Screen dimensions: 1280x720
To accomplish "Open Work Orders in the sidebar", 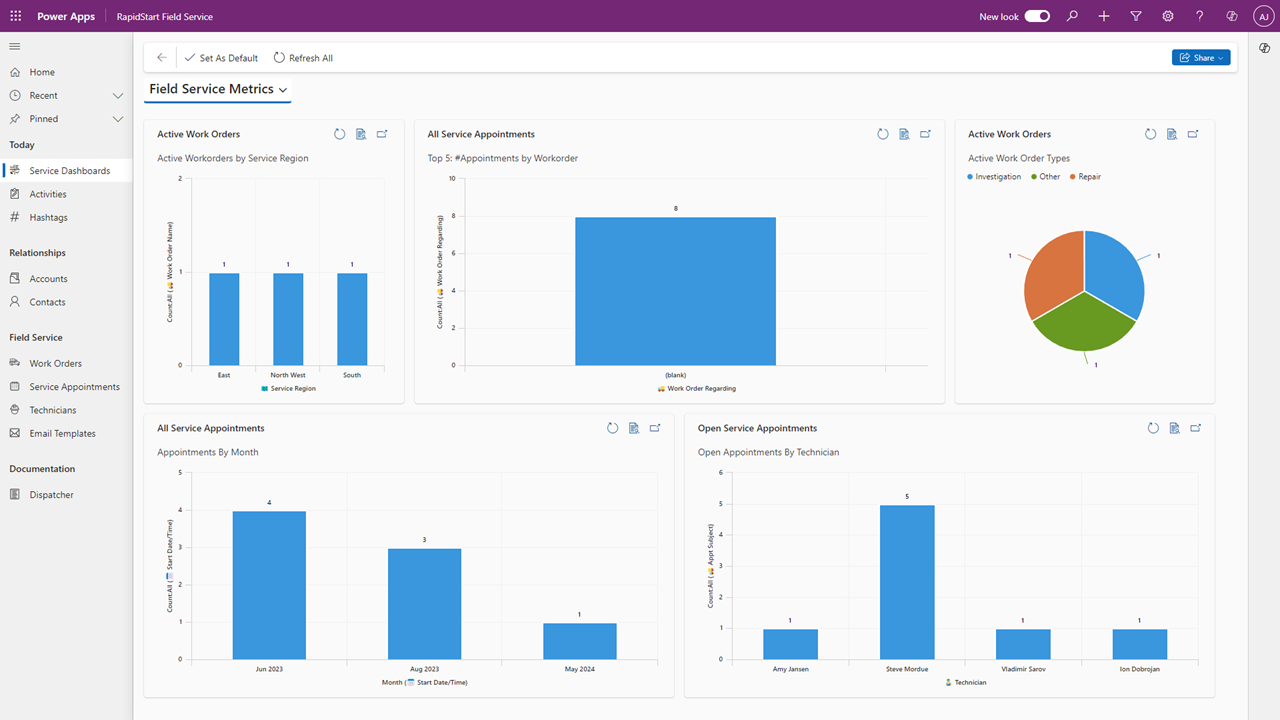I will coord(66,363).
